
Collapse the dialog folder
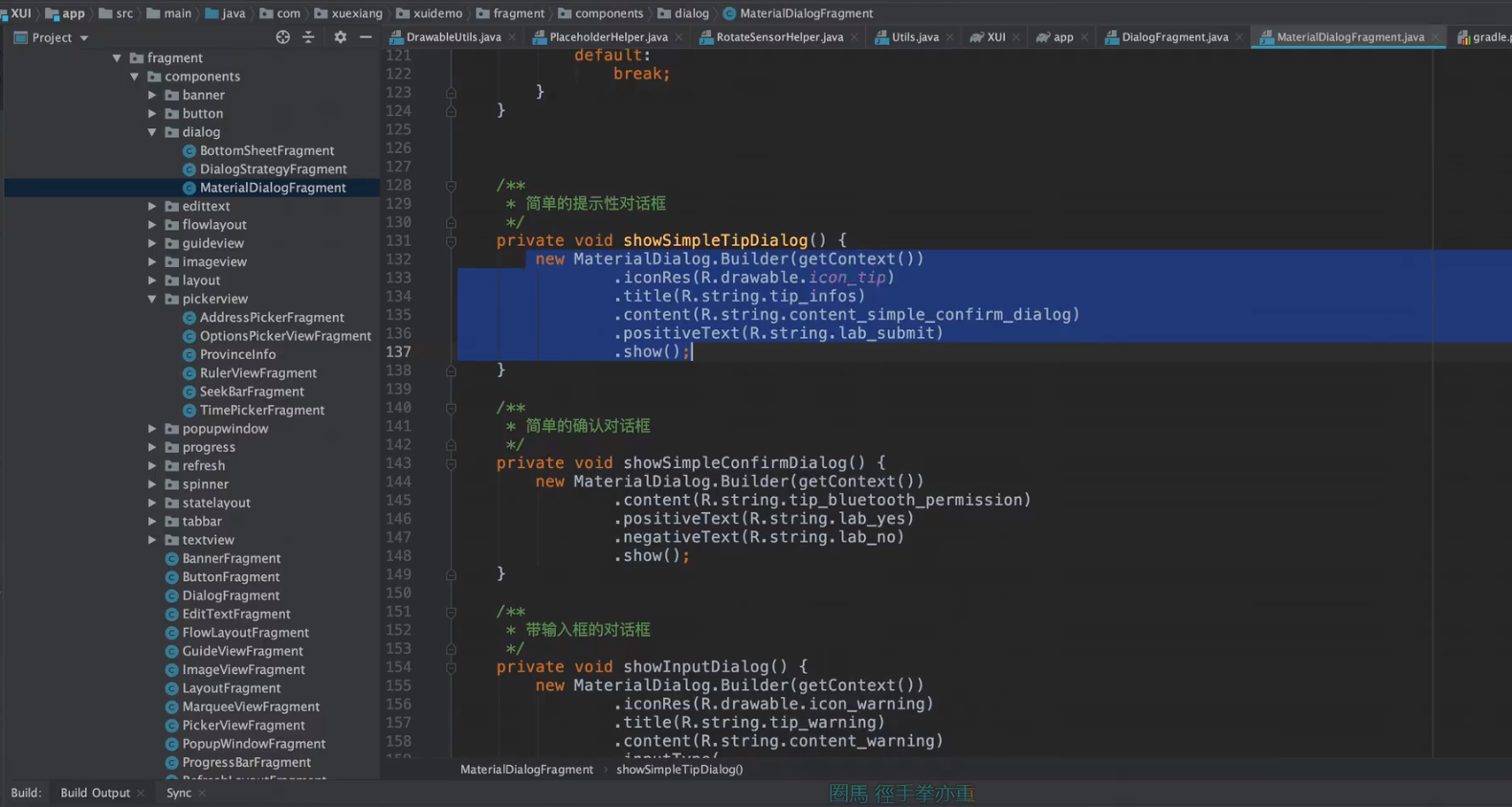pos(152,132)
